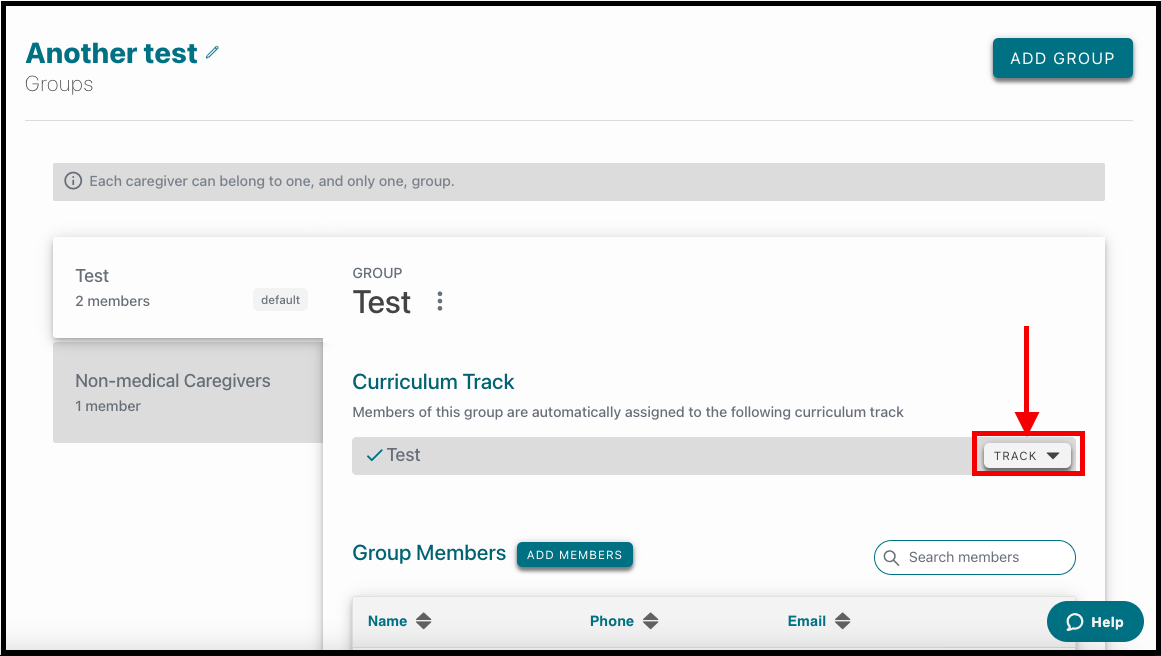
Task: Focus the Search members field
Action: [x=974, y=558]
